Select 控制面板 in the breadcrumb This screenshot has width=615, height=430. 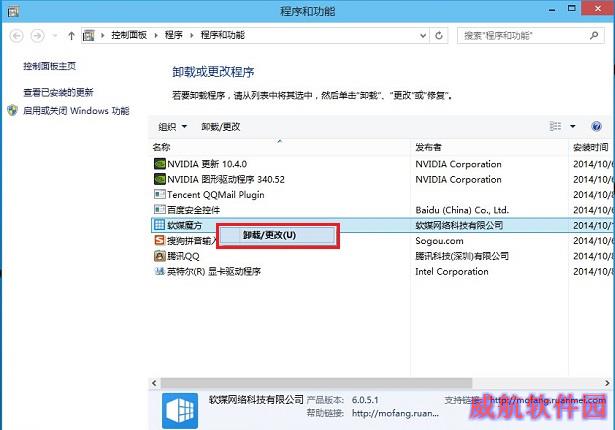coord(129,35)
